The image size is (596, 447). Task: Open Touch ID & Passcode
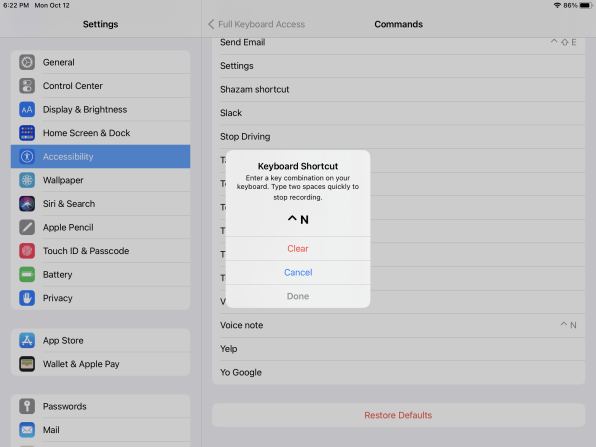click(100, 251)
